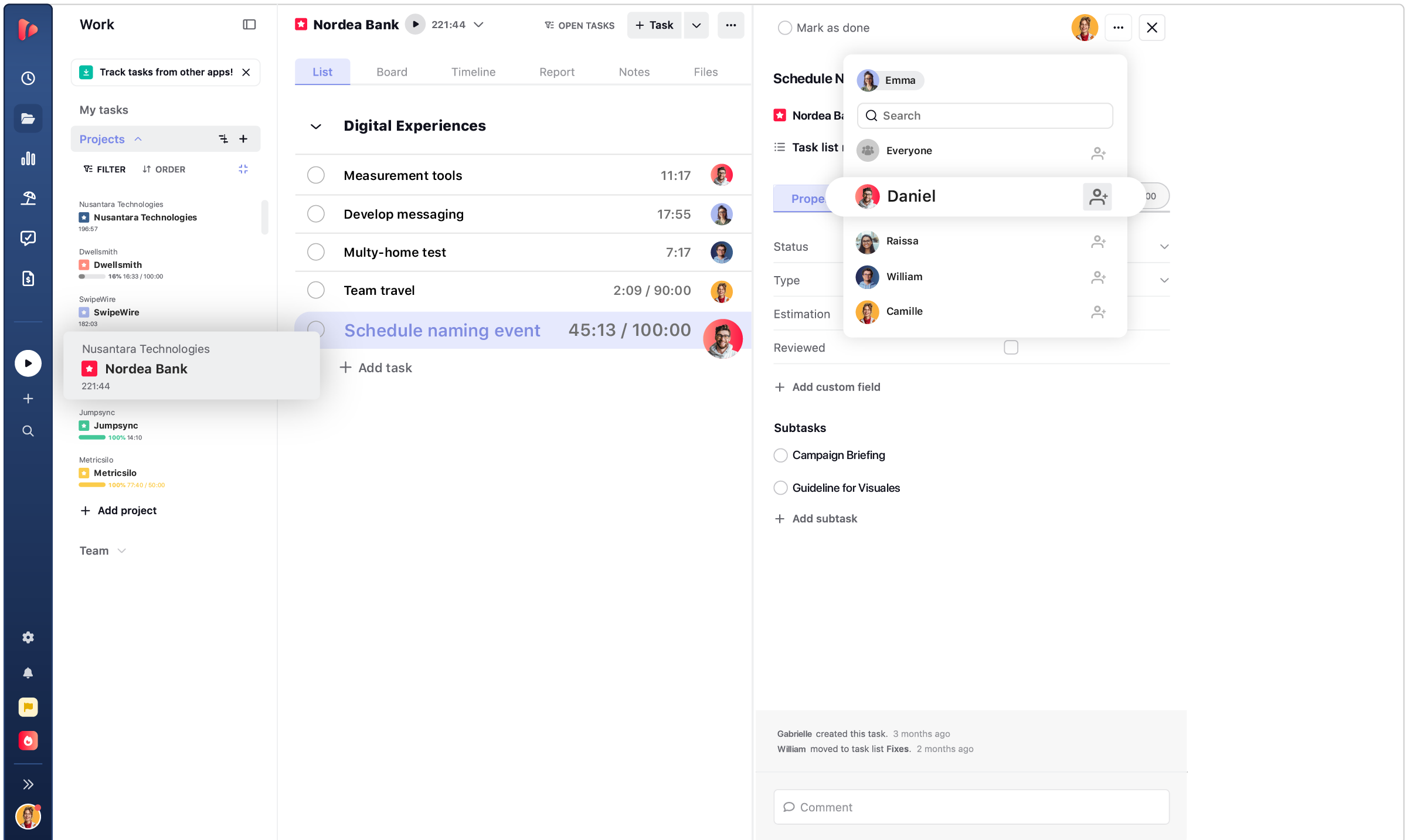Click the collapse-all icon next to ORDER
The image size is (1407, 840).
point(243,169)
